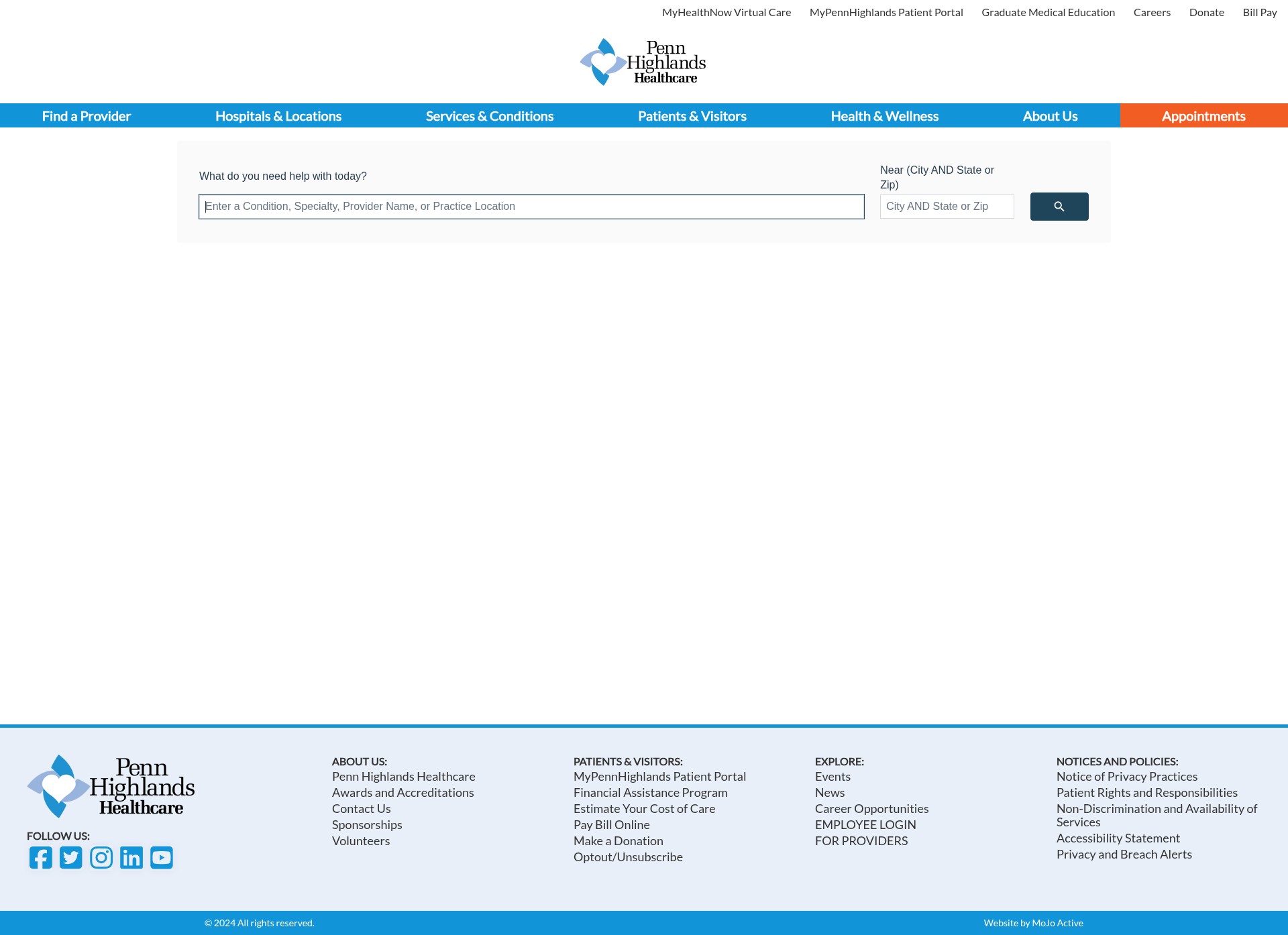This screenshot has height=935, width=1288.
Task: Open Optout/Unsubscribe link
Action: pyautogui.click(x=629, y=857)
